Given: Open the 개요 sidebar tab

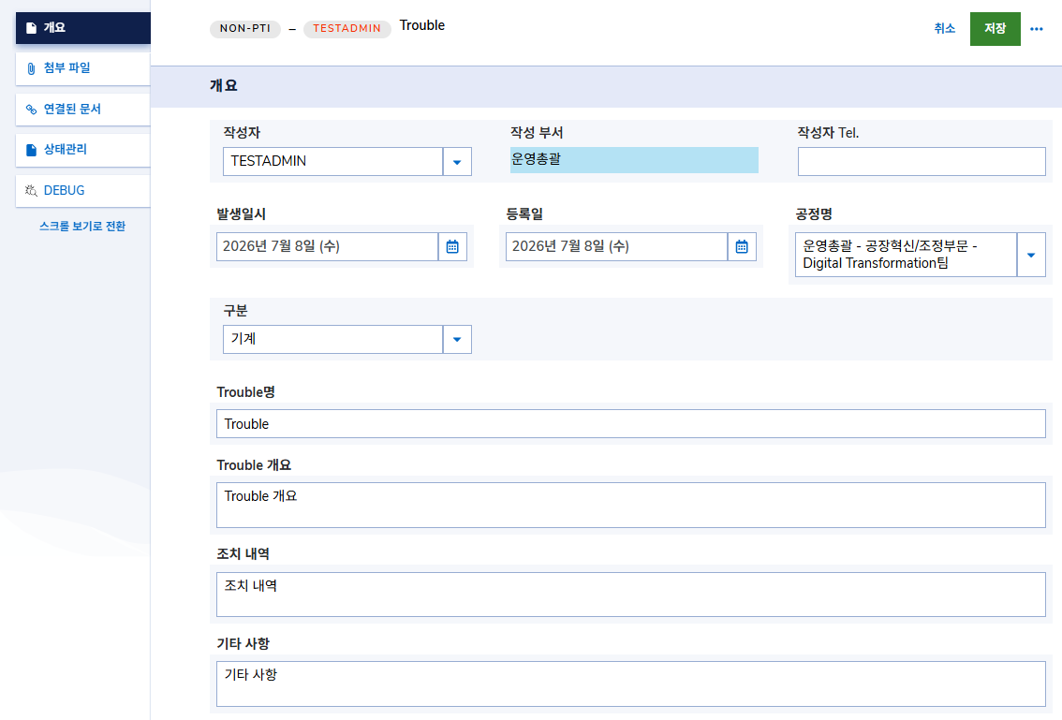Looking at the screenshot, I should [x=83, y=28].
